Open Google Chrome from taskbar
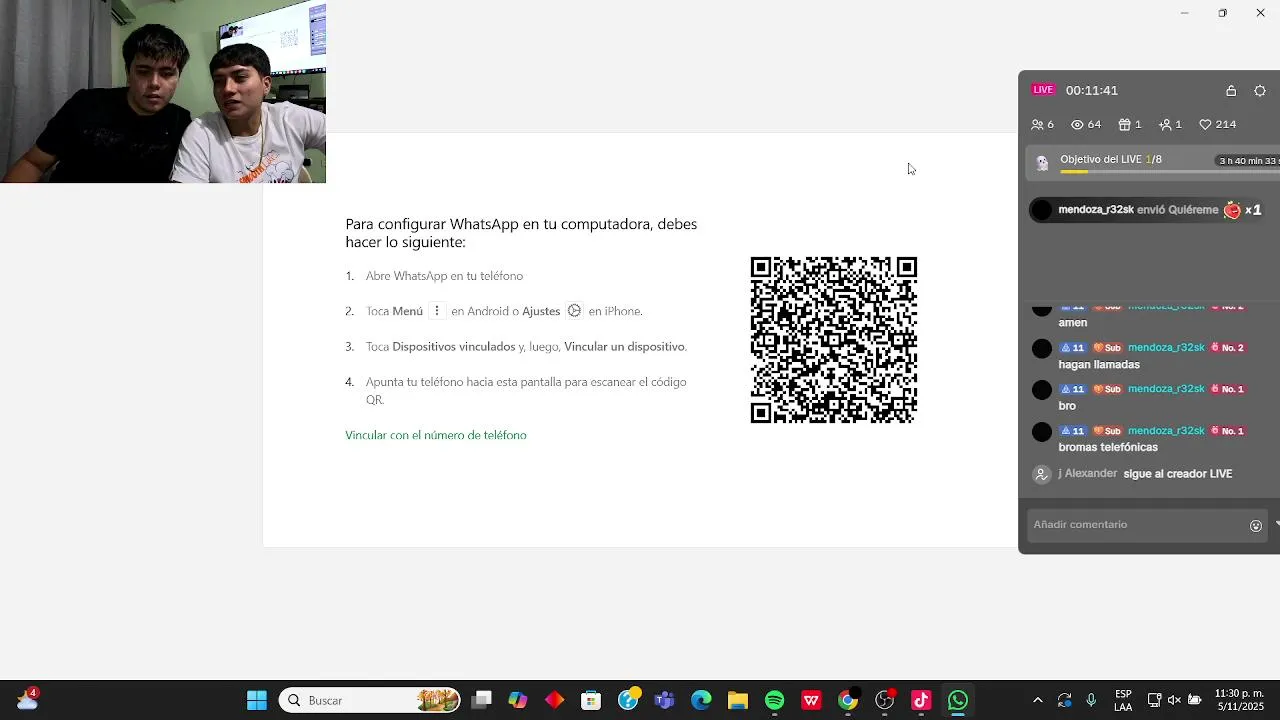Viewport: 1280px width, 720px height. coord(848,700)
